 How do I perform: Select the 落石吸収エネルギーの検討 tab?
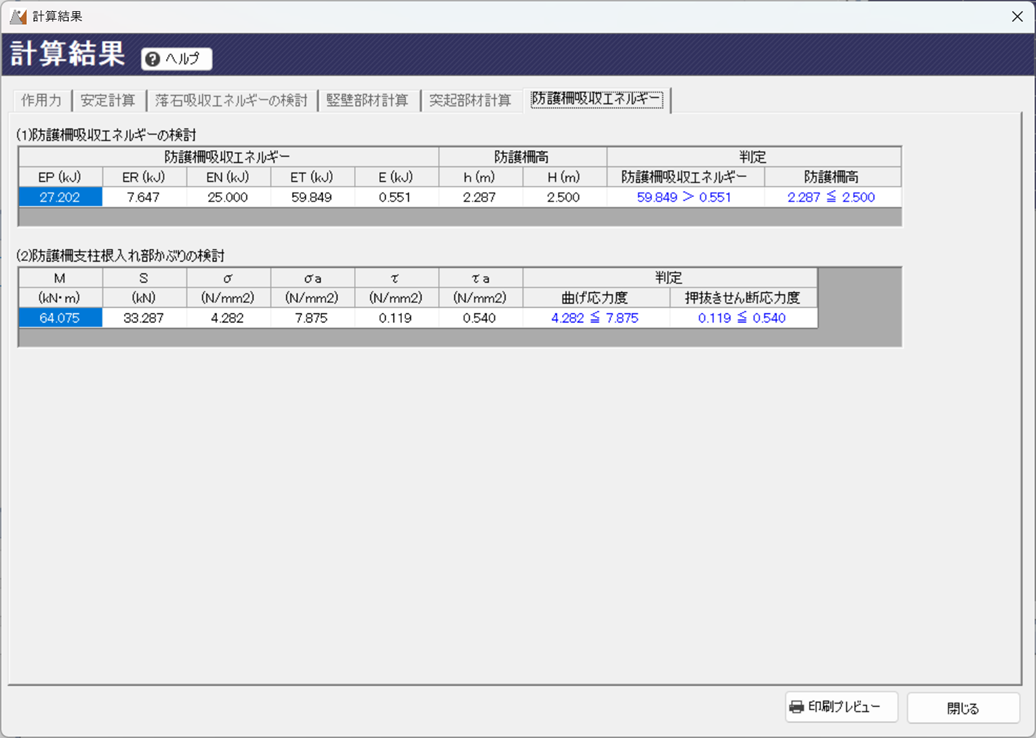[231, 100]
